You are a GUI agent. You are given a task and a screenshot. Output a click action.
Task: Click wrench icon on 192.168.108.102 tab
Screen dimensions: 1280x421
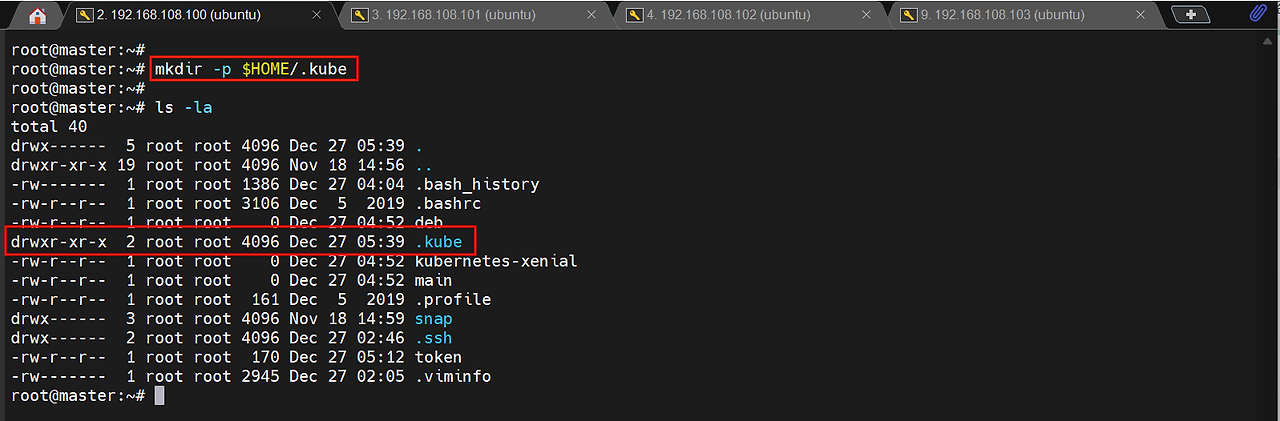633,15
